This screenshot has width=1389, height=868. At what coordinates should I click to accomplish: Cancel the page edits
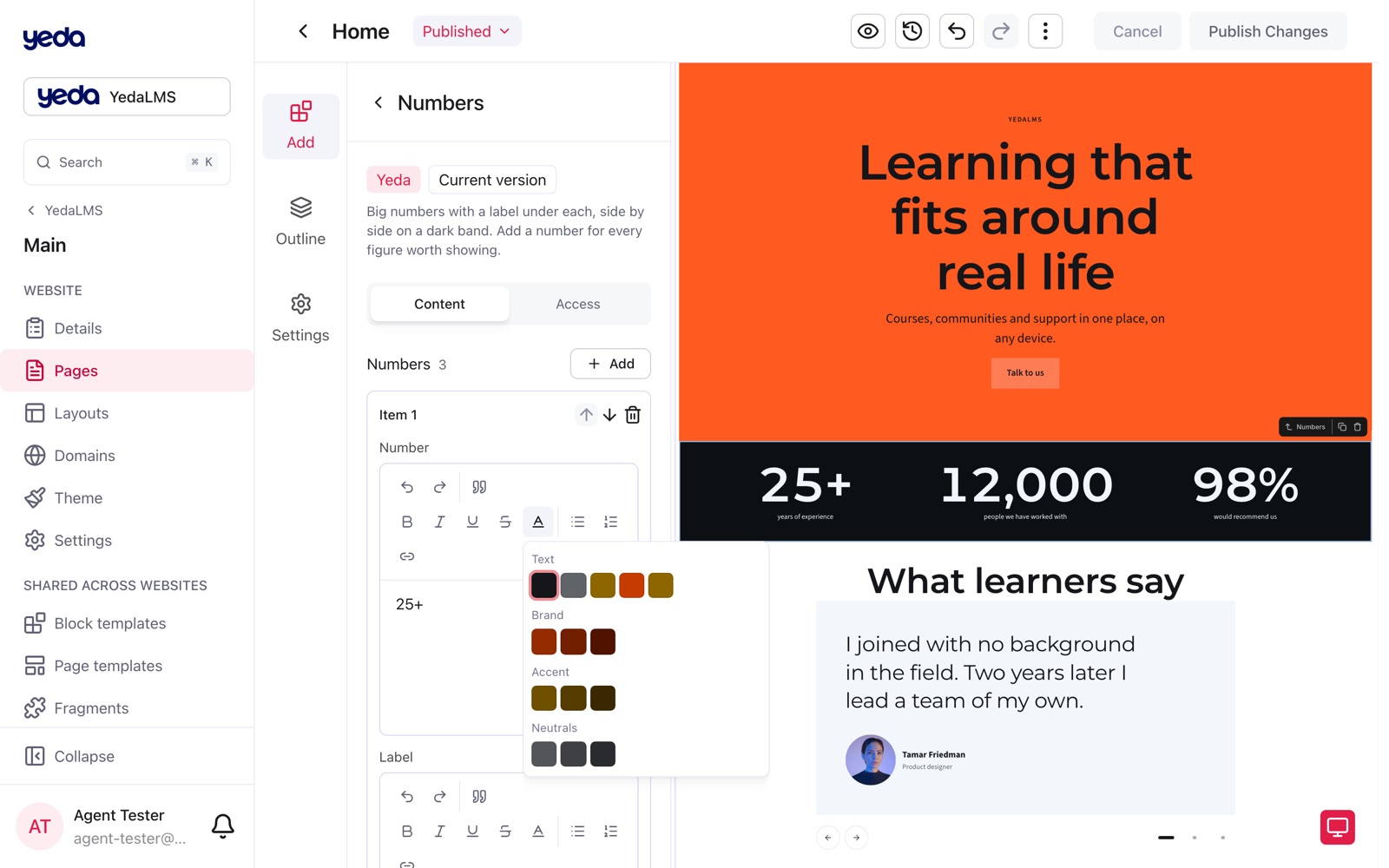point(1137,31)
